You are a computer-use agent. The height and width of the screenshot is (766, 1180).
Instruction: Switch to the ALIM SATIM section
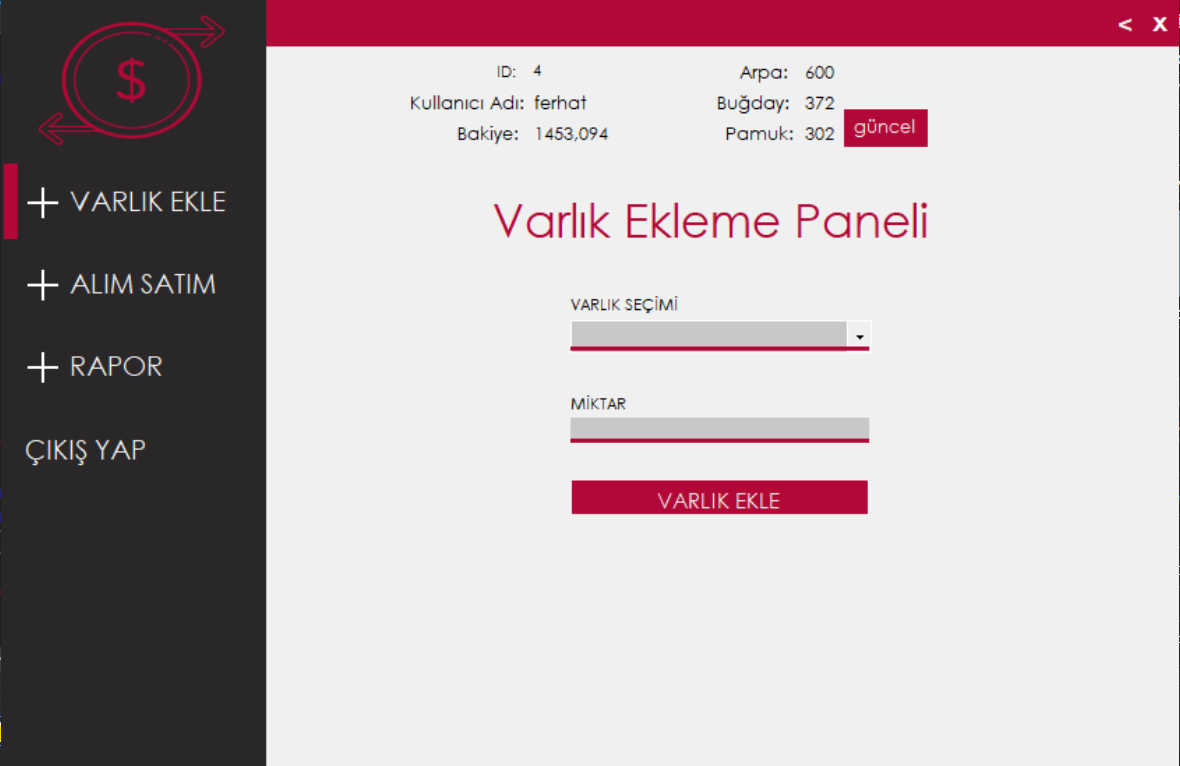point(142,284)
